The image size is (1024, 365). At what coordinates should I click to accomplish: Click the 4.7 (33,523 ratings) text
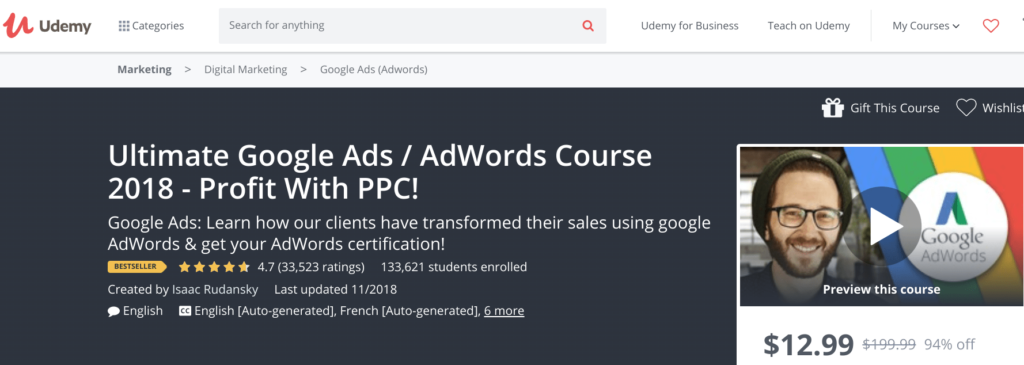click(311, 267)
